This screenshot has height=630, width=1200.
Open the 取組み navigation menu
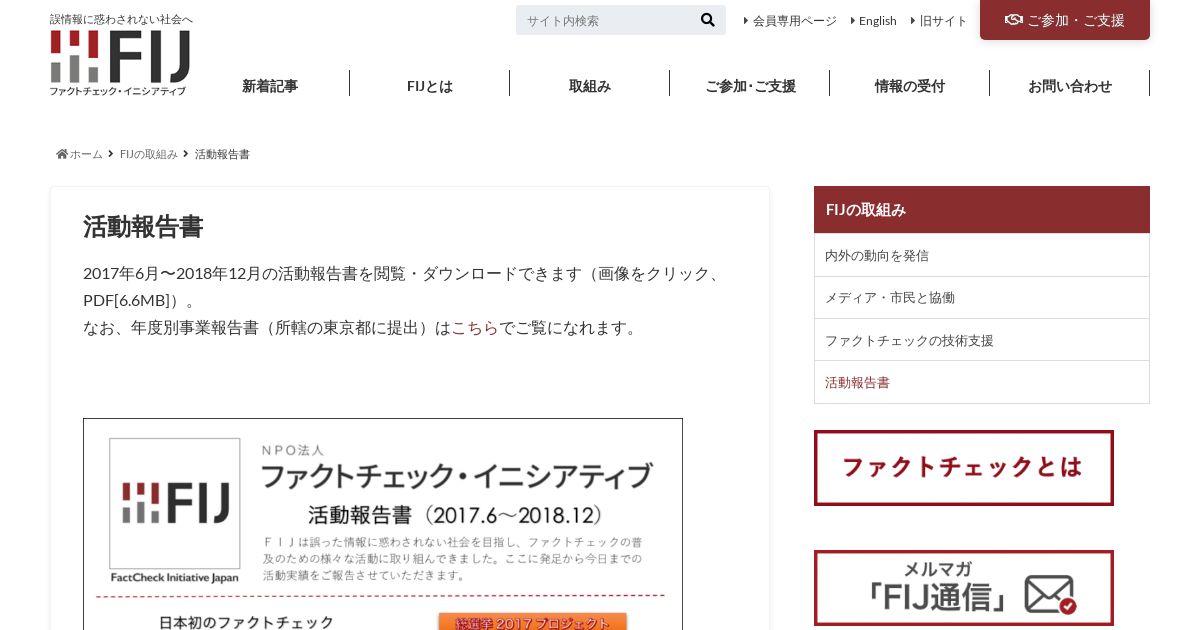pyautogui.click(x=590, y=86)
